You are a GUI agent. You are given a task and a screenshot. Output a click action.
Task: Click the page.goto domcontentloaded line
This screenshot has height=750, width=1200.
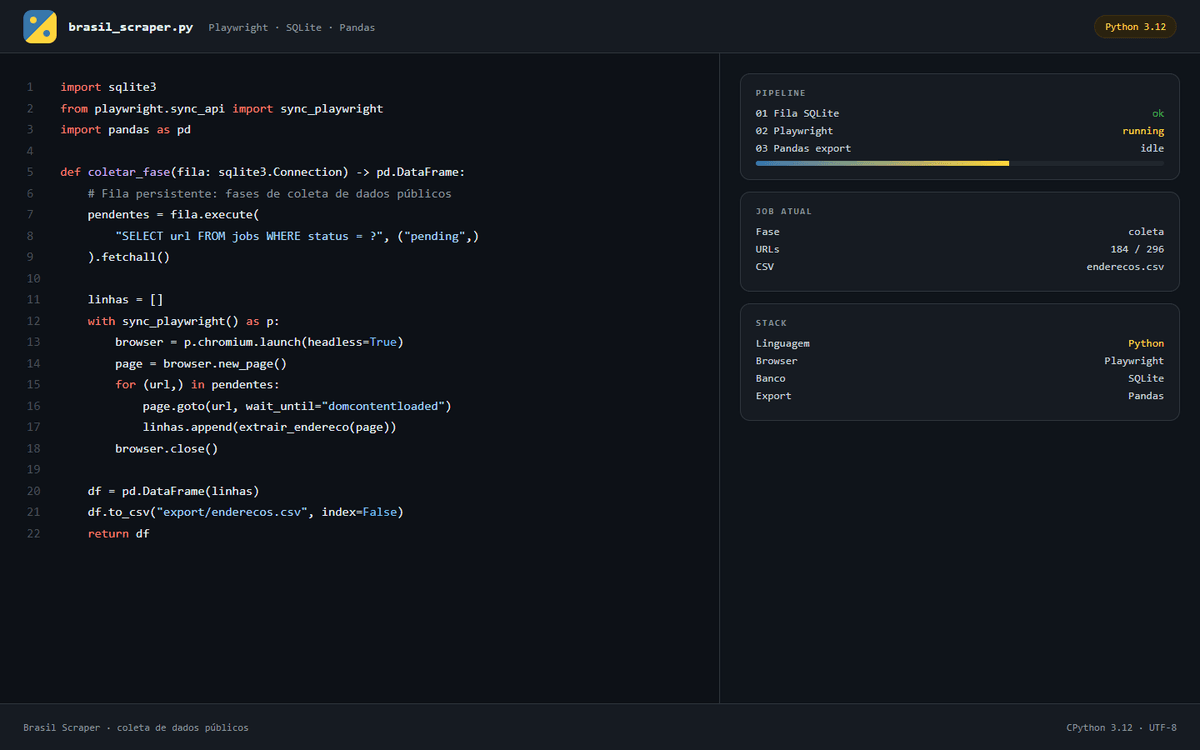(x=298, y=406)
